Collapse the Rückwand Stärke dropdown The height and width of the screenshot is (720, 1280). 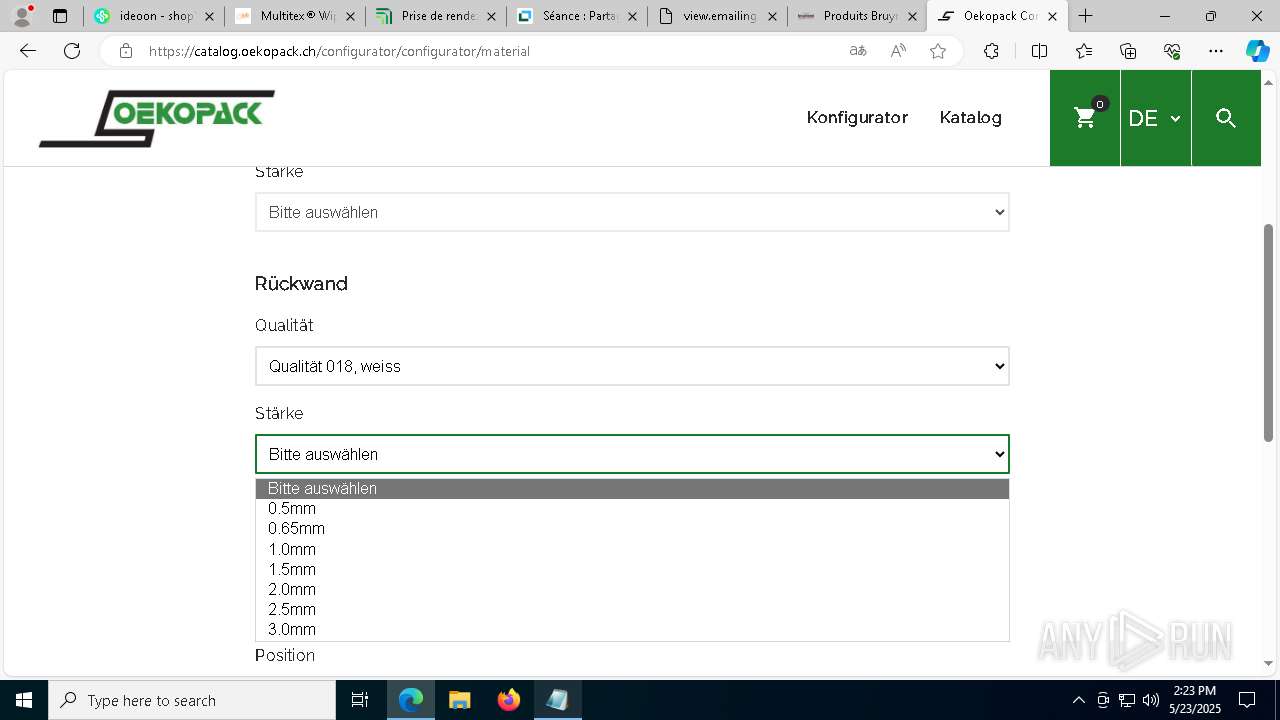[632, 454]
